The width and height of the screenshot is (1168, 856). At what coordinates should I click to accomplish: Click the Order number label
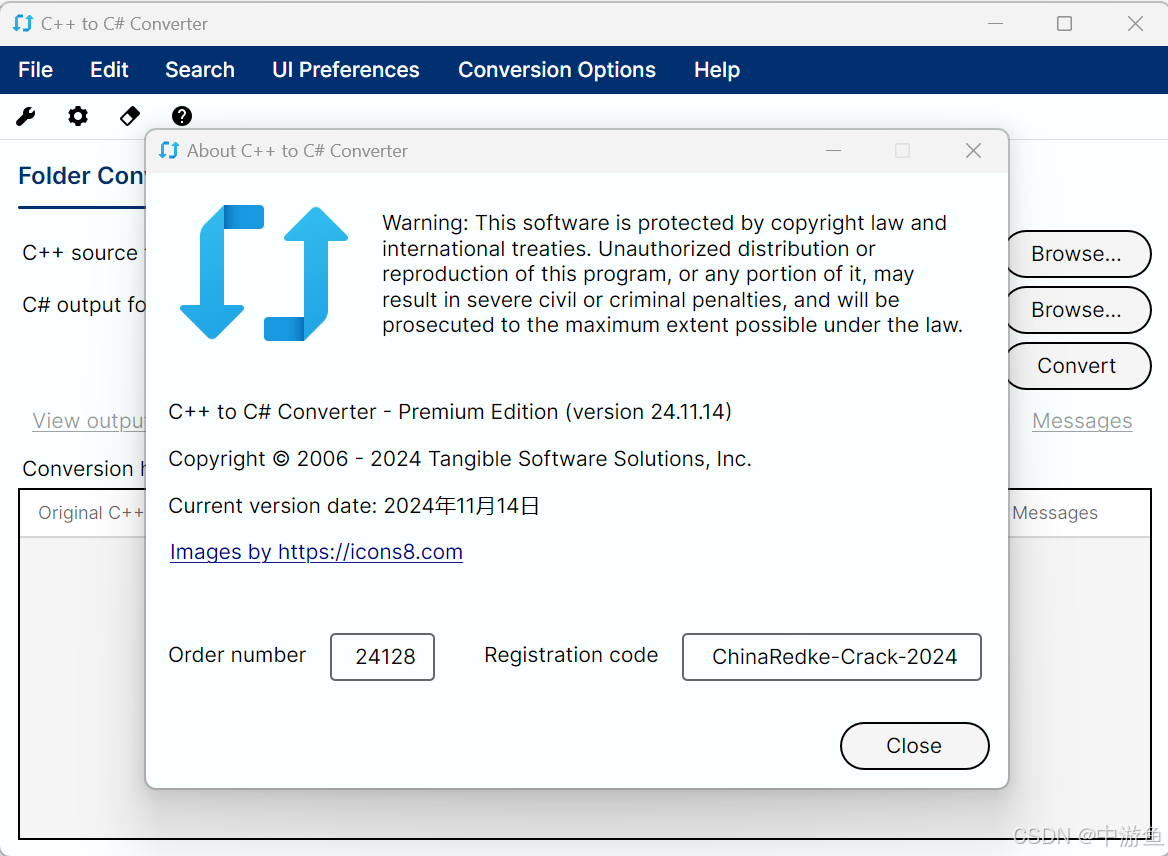coord(237,655)
